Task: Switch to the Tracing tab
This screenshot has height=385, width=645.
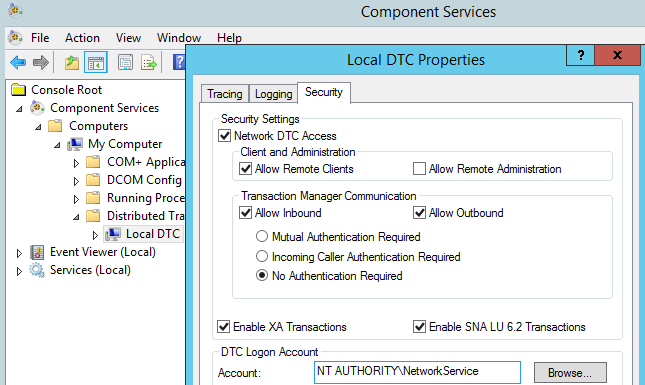Action: pyautogui.click(x=225, y=94)
